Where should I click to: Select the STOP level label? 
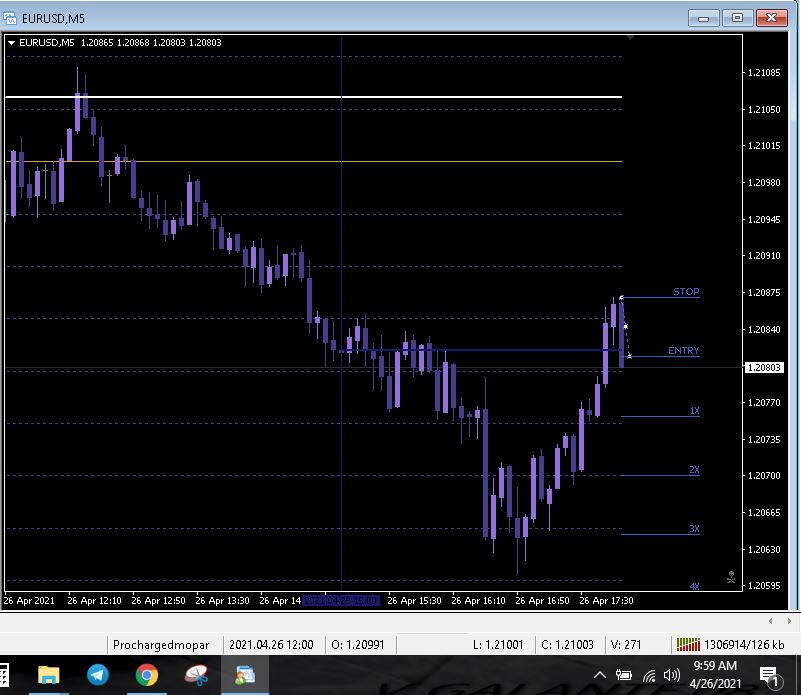686,292
